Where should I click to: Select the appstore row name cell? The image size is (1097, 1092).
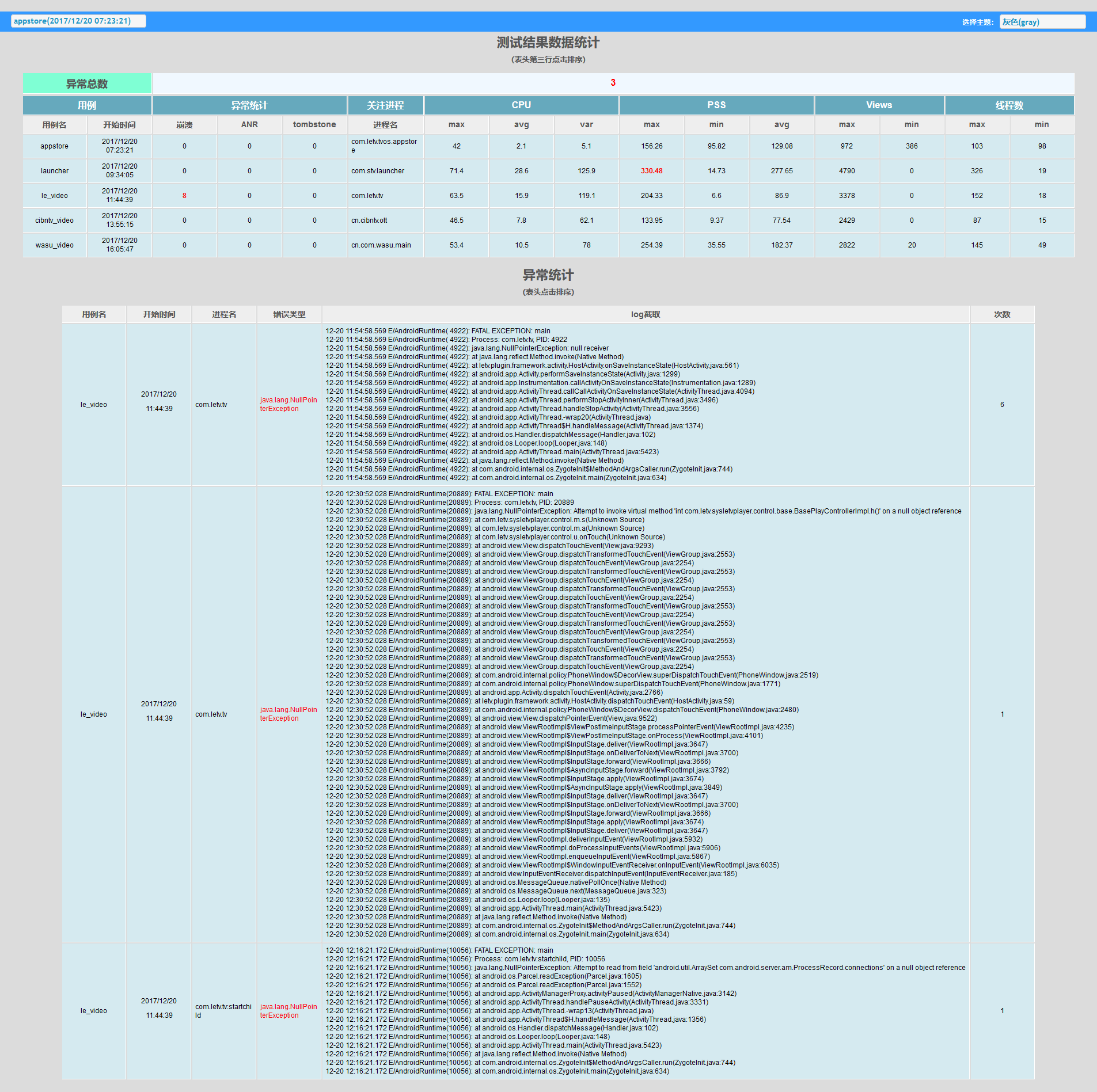point(55,146)
